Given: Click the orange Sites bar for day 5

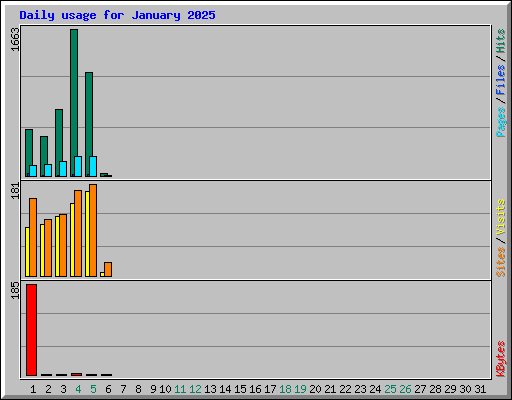Looking at the screenshot, I should click(x=93, y=230).
